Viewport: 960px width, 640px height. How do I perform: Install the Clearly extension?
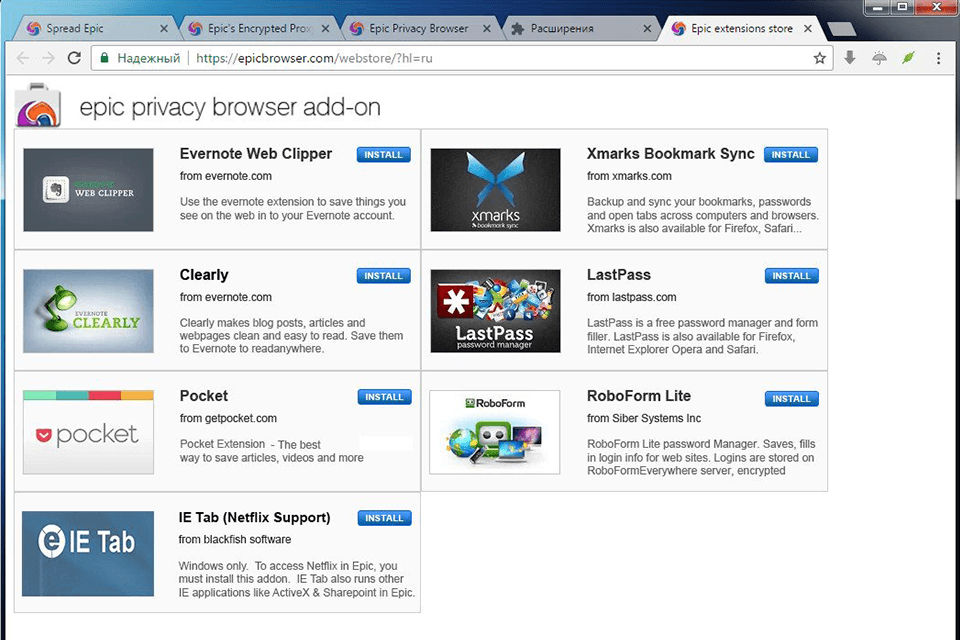pos(383,276)
